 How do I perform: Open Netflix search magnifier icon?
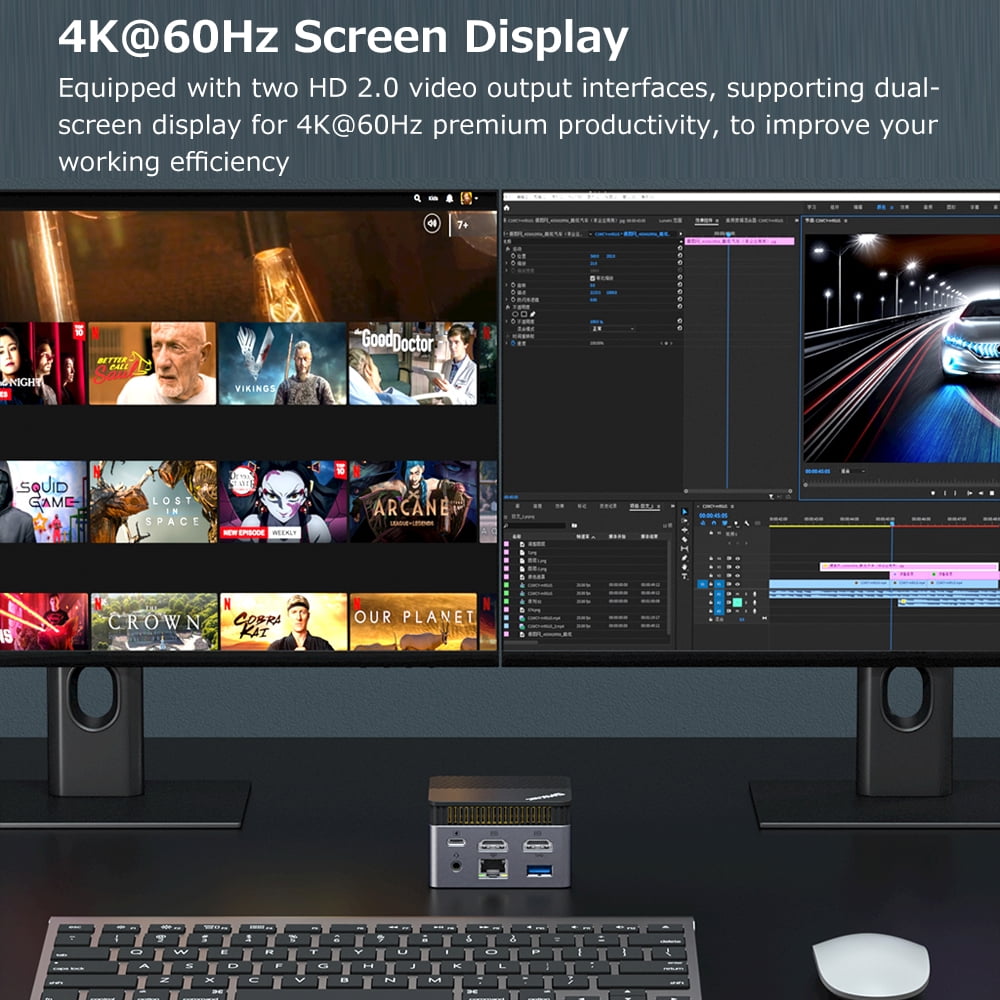[417, 198]
